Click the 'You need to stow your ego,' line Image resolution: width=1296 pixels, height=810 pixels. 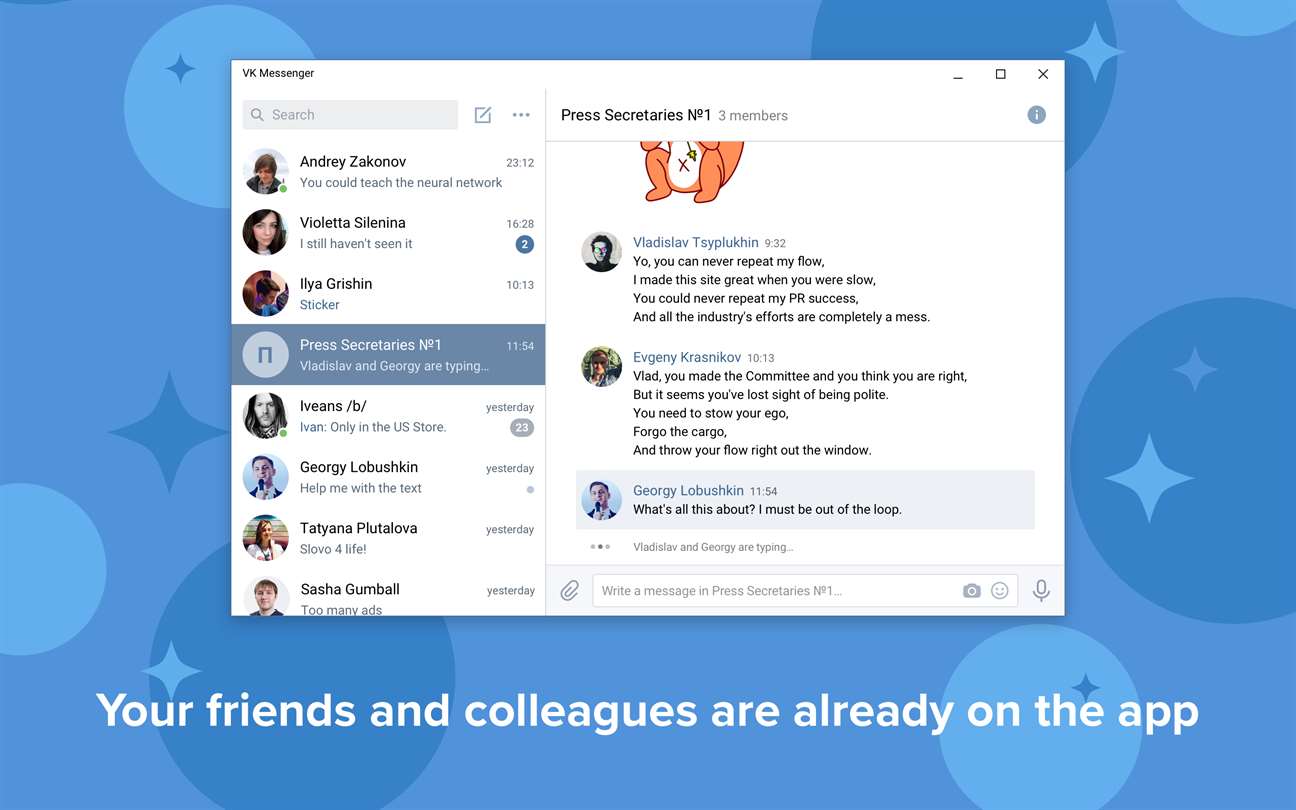click(711, 413)
